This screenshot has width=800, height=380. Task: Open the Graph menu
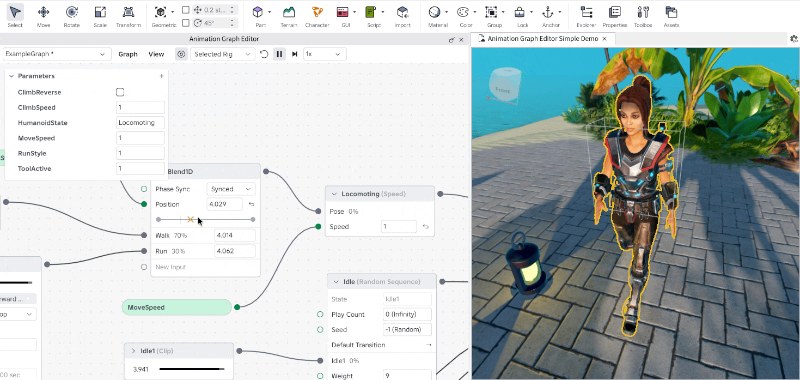click(128, 54)
